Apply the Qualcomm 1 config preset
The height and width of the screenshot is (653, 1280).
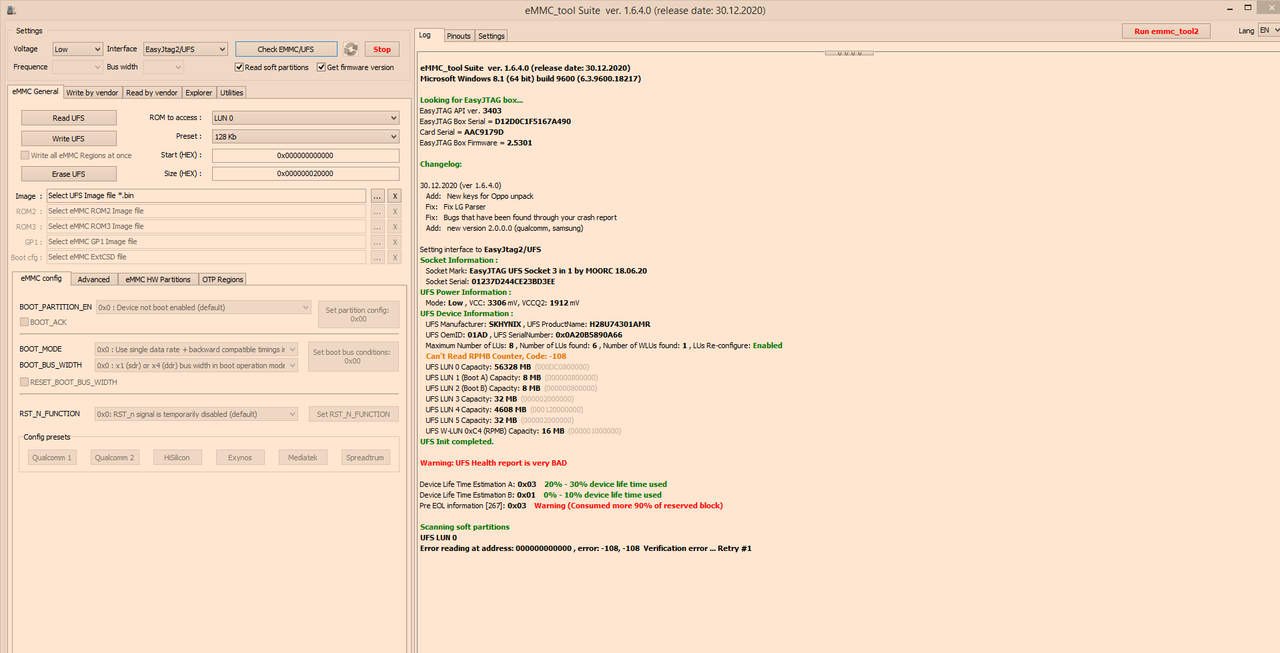point(52,457)
